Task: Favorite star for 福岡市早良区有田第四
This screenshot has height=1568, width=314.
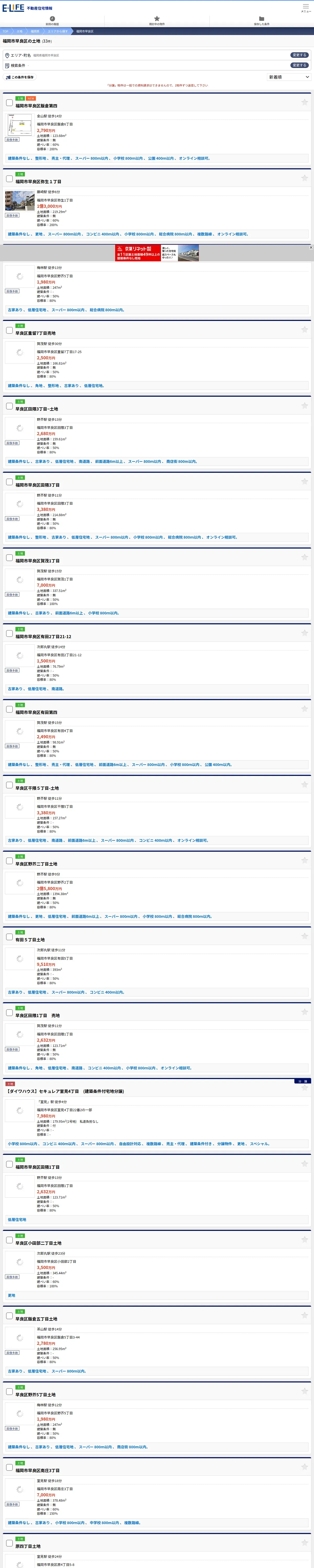Action: [x=304, y=708]
